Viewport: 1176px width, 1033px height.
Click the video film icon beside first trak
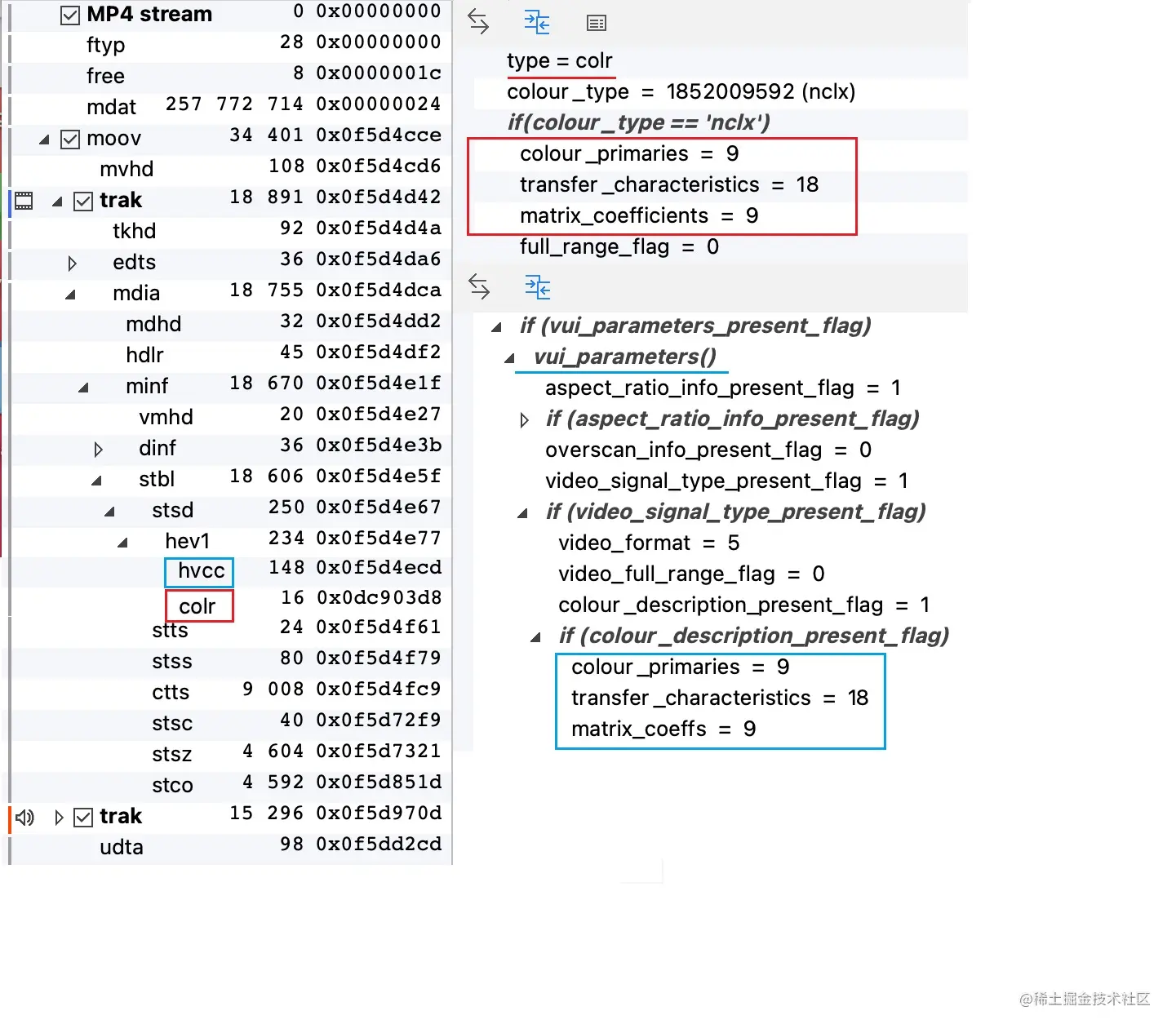point(24,200)
